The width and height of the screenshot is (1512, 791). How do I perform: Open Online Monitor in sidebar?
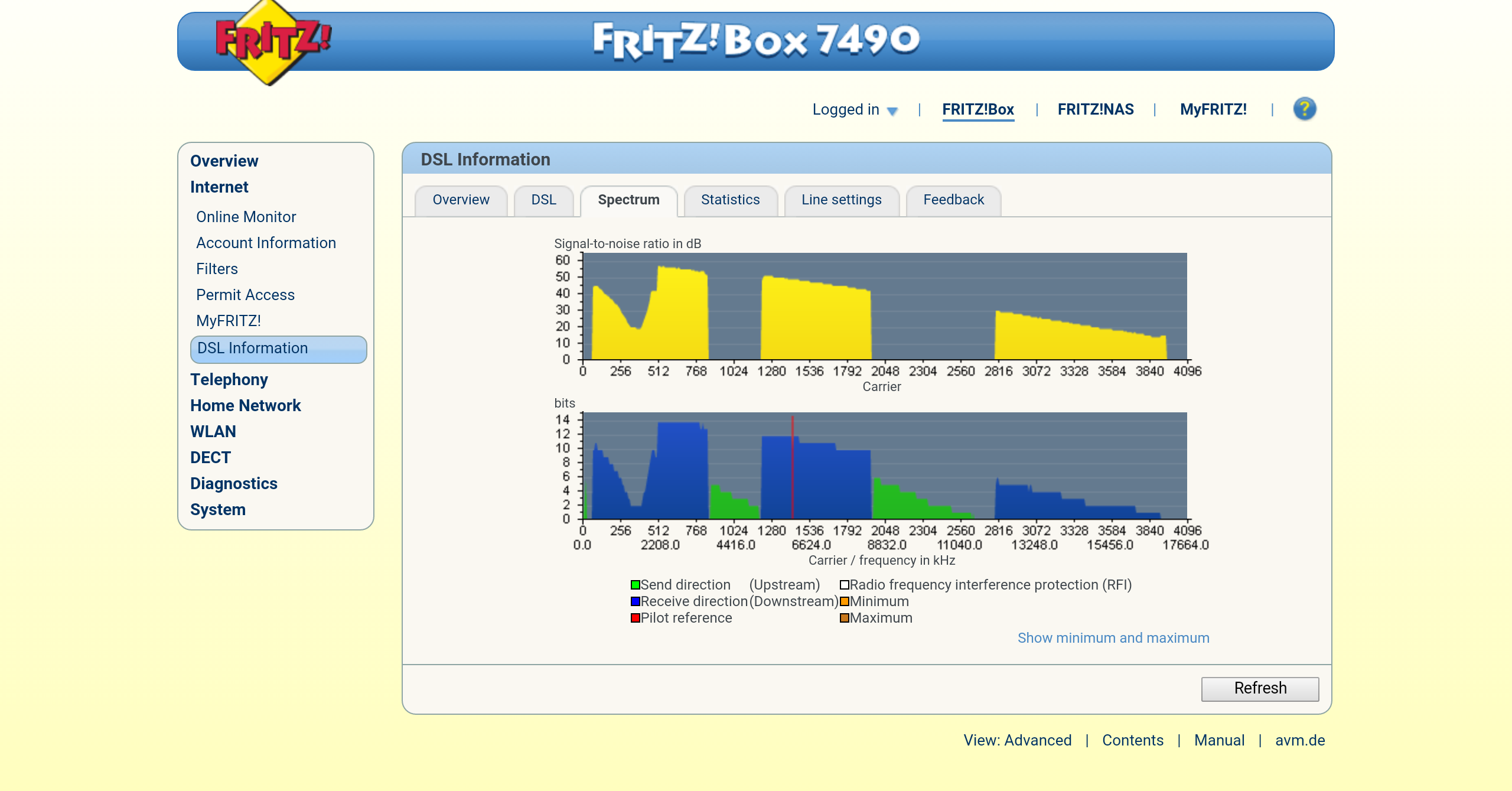point(246,217)
